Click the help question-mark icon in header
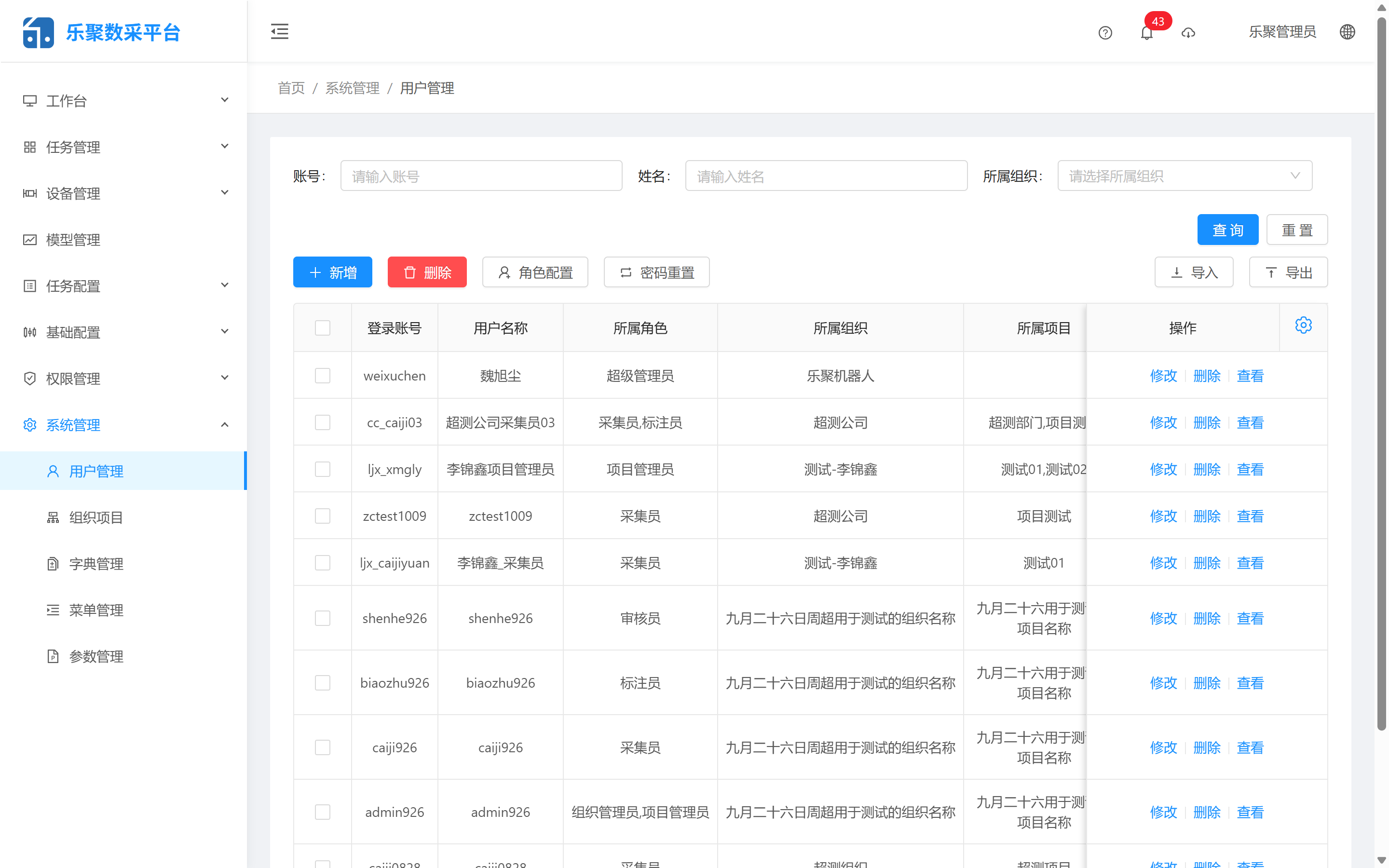Screen dimensions: 1389x868 [1105, 33]
